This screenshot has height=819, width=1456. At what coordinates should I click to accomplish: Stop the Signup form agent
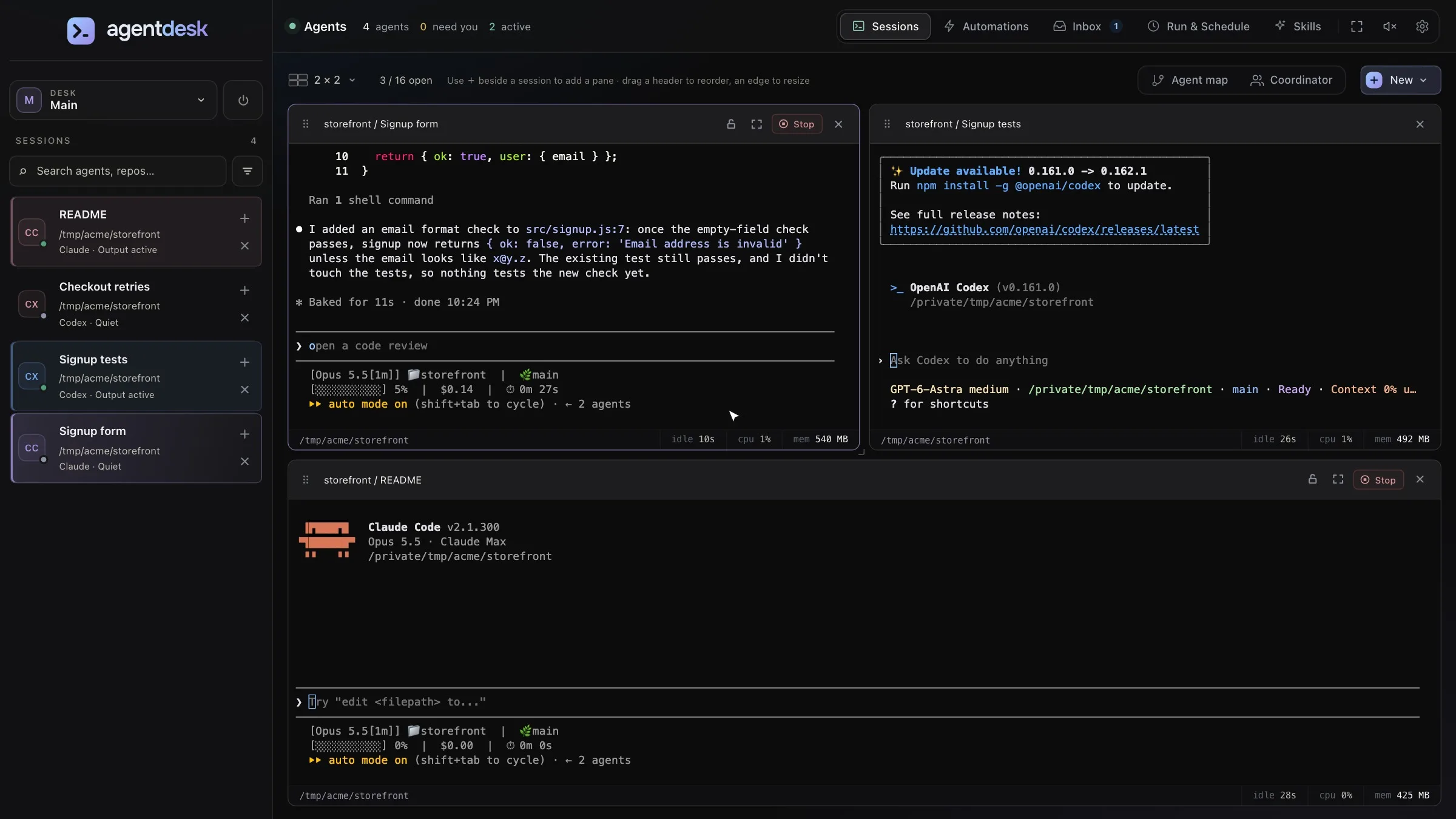click(x=797, y=124)
